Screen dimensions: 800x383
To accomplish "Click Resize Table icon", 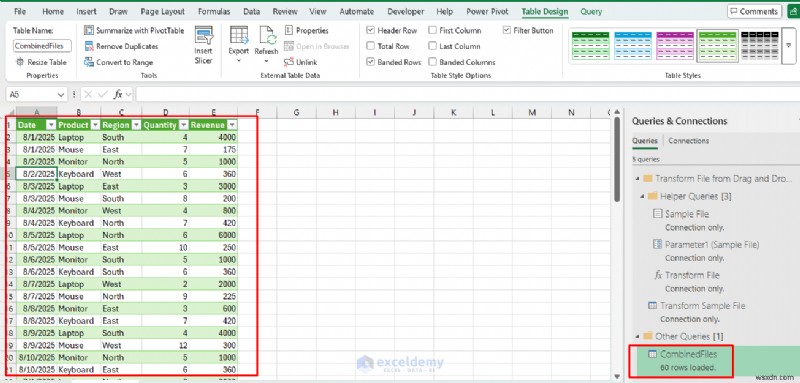I will point(20,62).
